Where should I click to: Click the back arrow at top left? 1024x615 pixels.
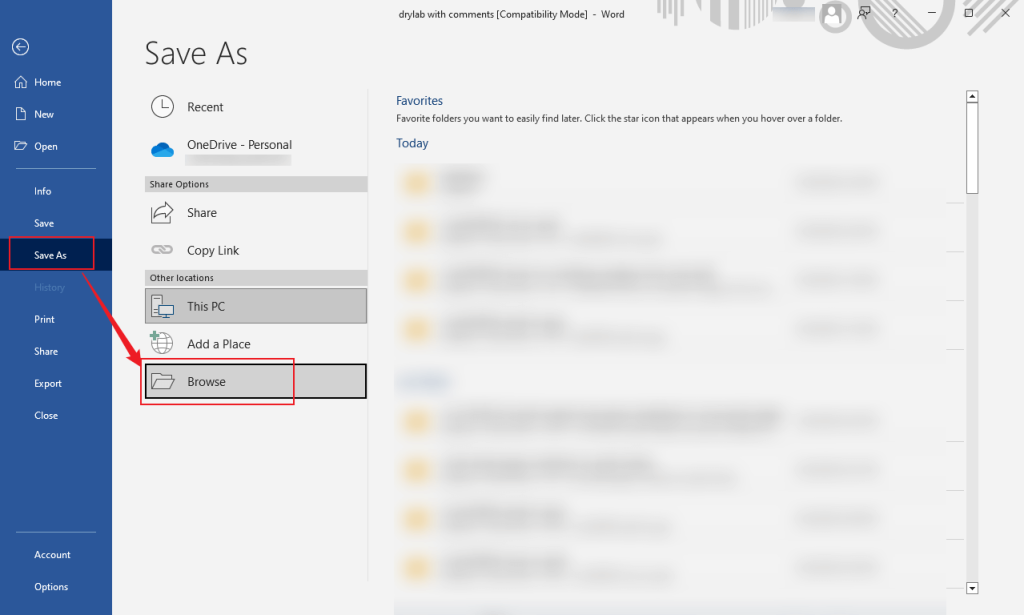[x=19, y=46]
